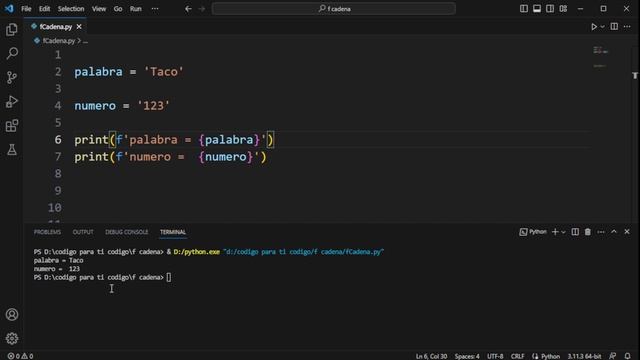Split the editor to the right
This screenshot has width=640, height=360.
coord(614,27)
